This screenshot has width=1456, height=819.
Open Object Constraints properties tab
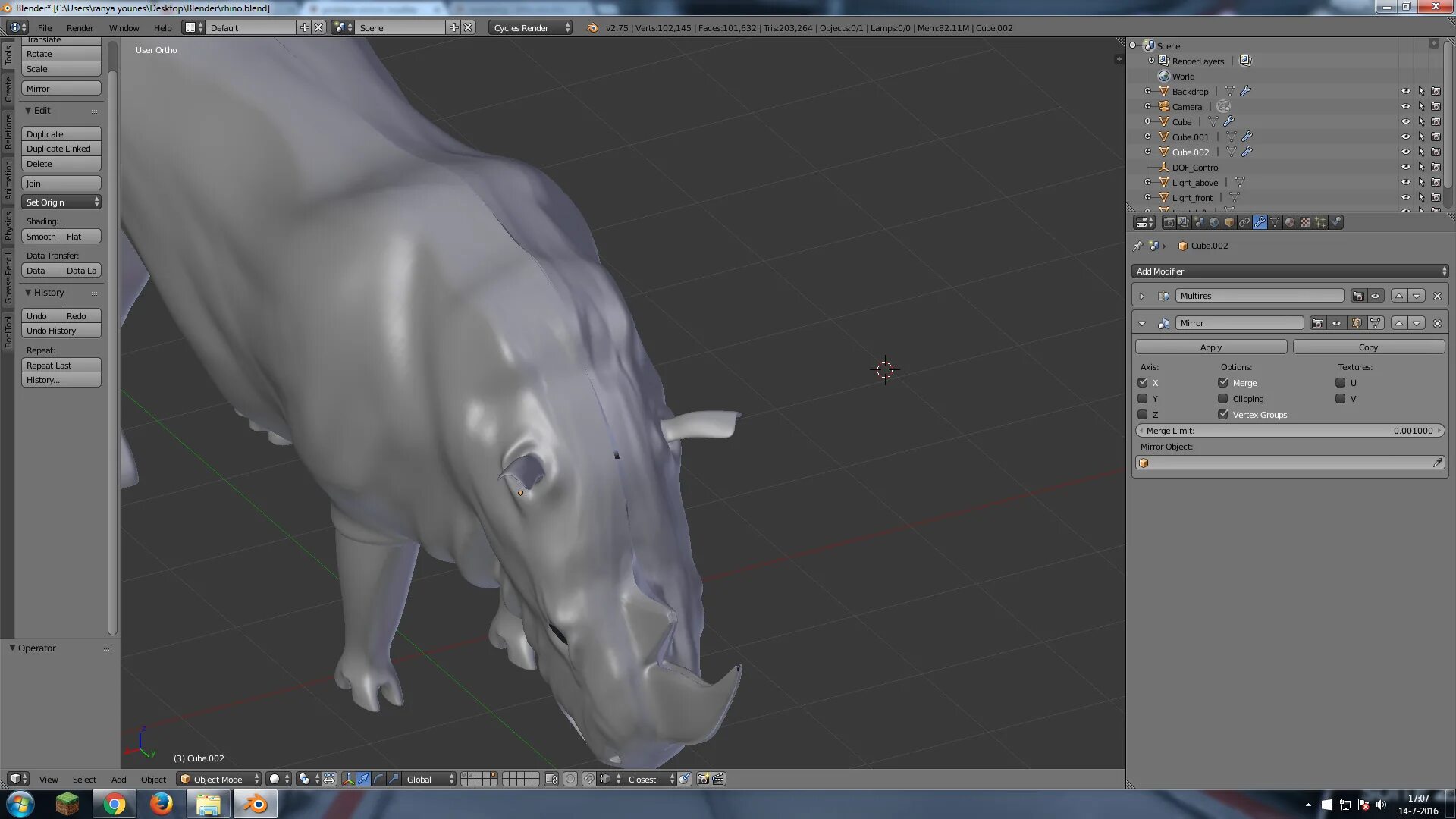tap(1244, 222)
